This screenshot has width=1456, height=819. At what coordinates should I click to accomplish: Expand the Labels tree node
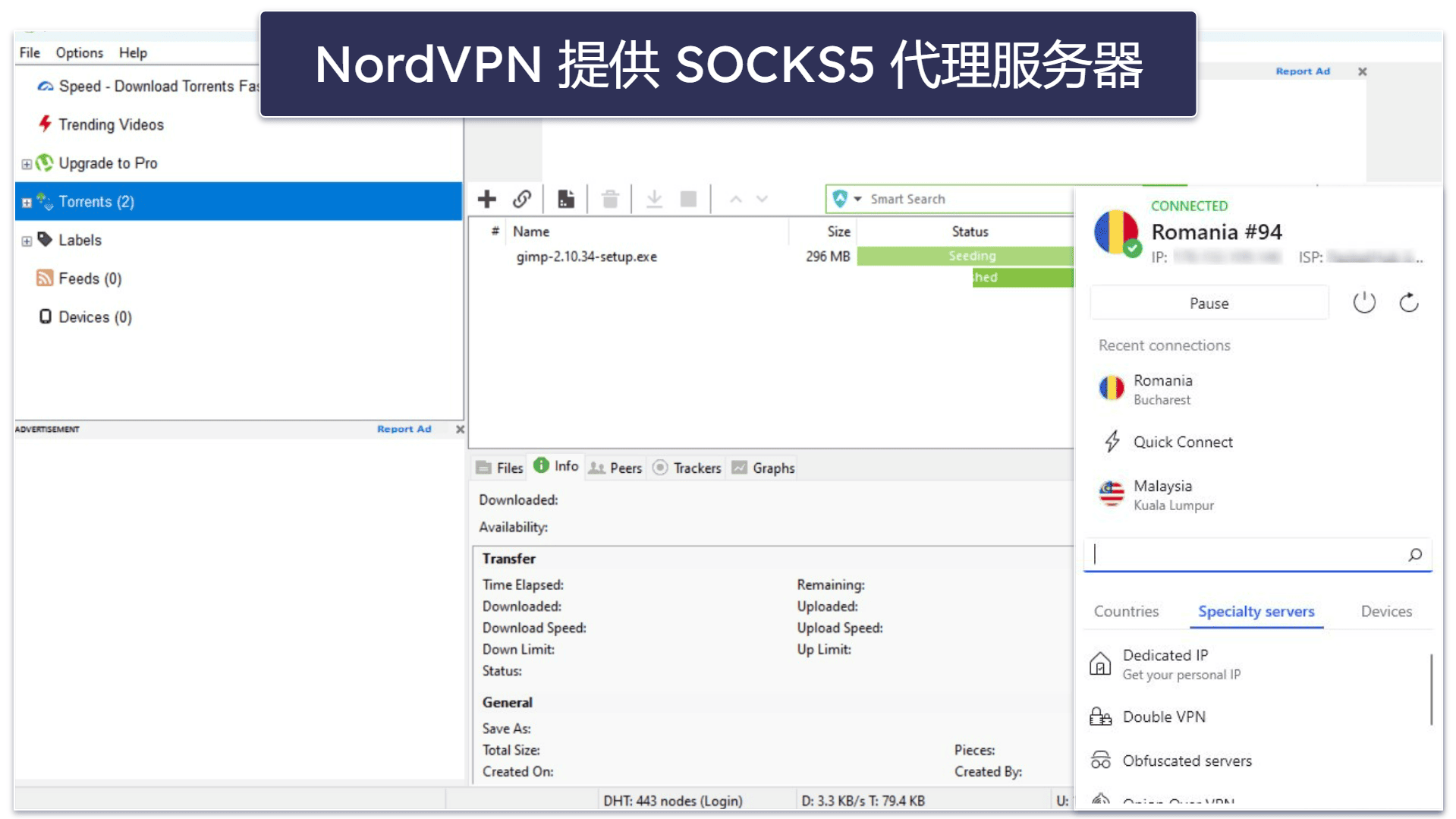tap(27, 241)
